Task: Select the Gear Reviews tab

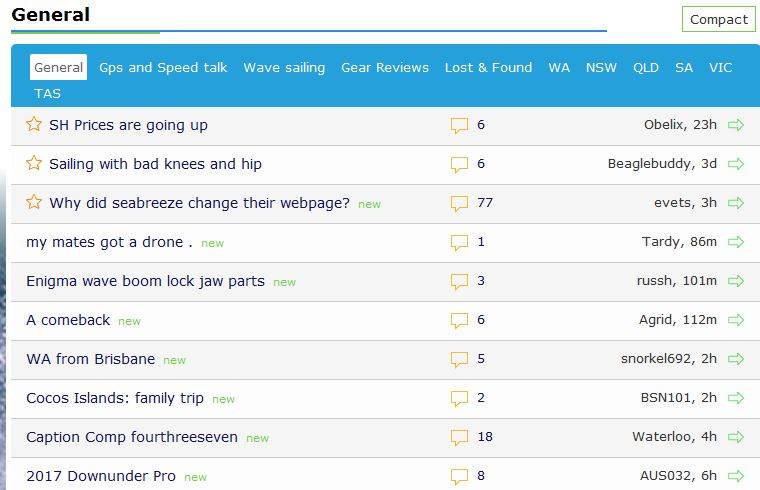Action: coord(385,68)
